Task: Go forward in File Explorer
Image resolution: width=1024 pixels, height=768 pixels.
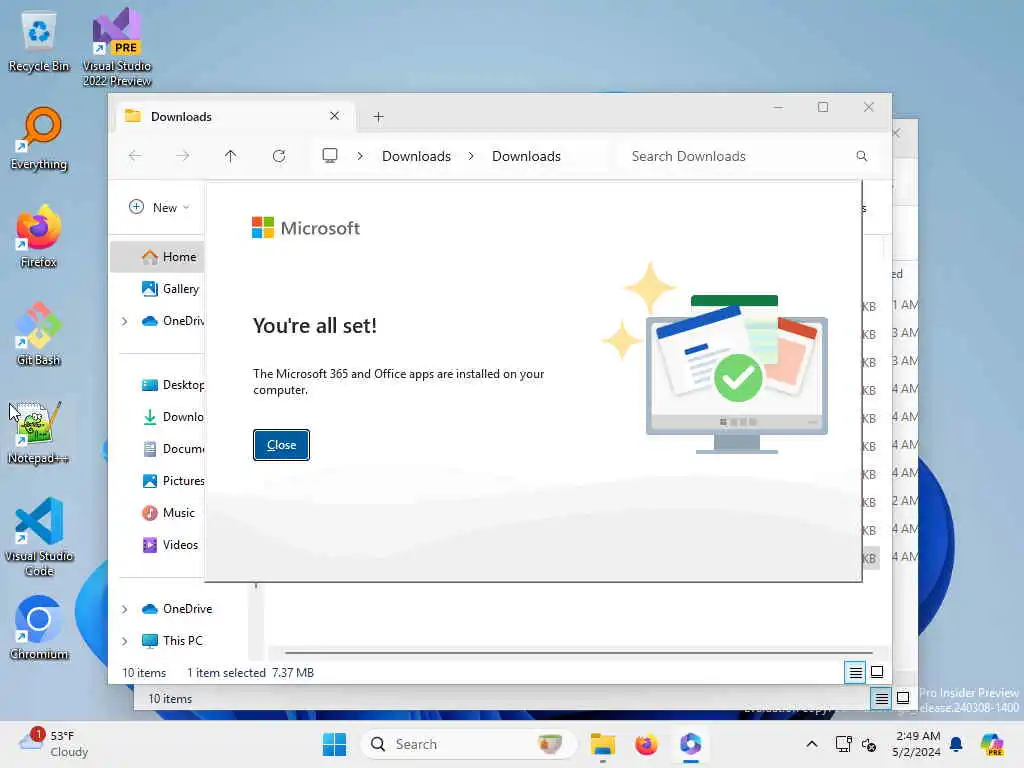Action: [x=183, y=156]
